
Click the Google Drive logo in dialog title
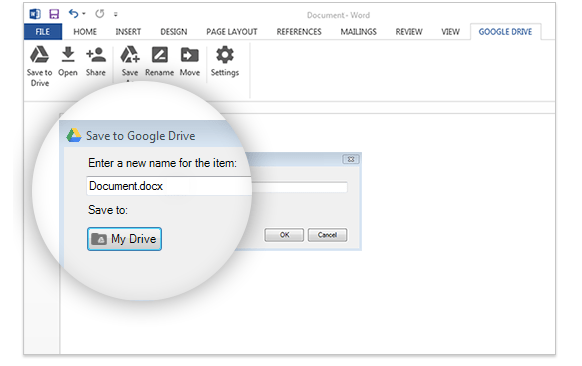(74, 135)
